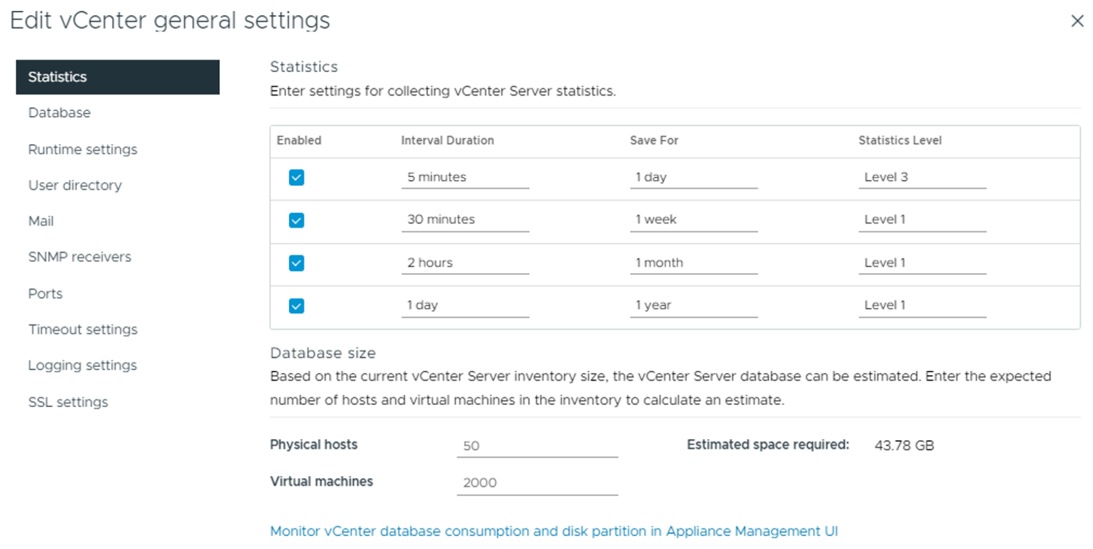Viewport: 1093px width, 549px height.
Task: Select the Database settings section
Action: [59, 113]
